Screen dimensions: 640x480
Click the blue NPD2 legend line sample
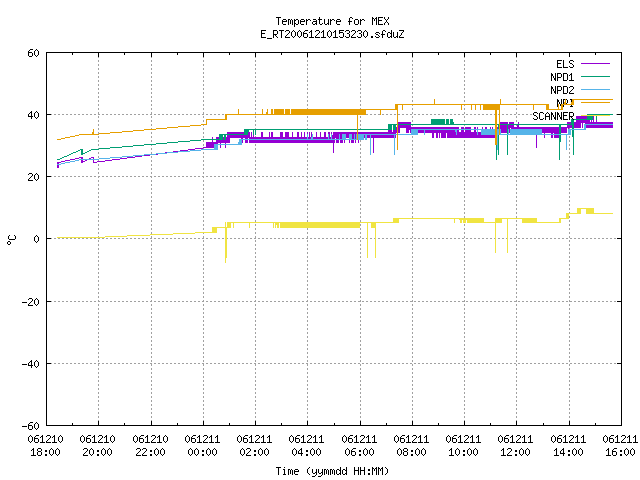point(596,89)
